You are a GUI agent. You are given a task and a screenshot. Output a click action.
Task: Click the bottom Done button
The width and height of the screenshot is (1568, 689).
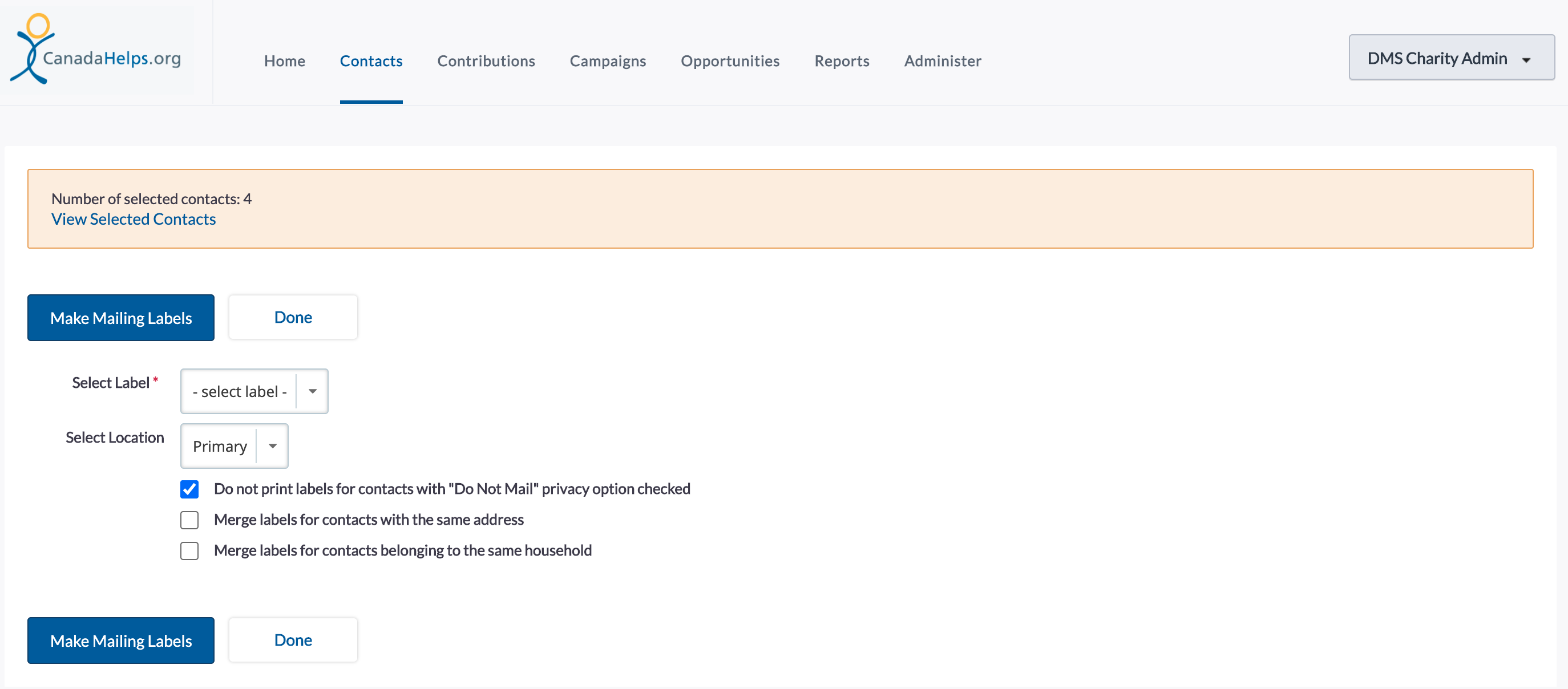point(293,640)
